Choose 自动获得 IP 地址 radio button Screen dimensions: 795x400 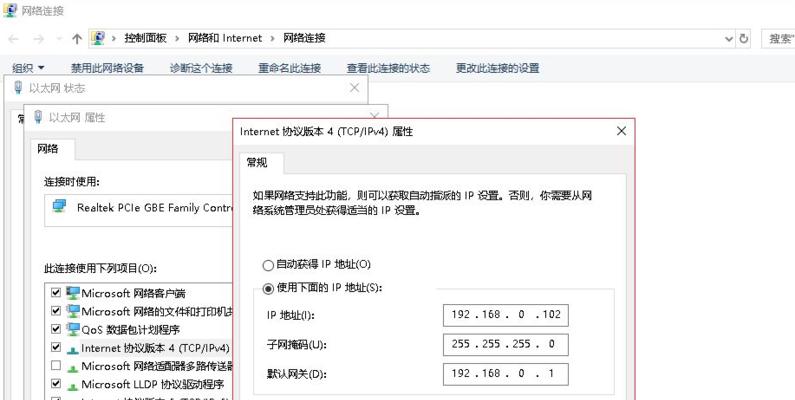[267, 265]
